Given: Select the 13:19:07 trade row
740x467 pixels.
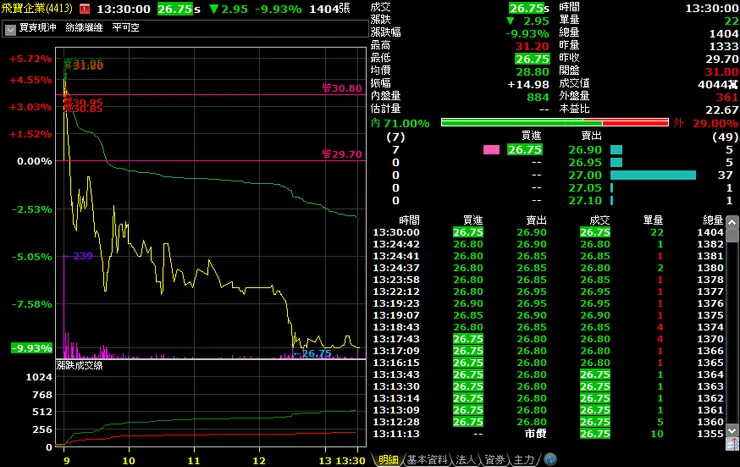Looking at the screenshot, I should pos(548,315).
